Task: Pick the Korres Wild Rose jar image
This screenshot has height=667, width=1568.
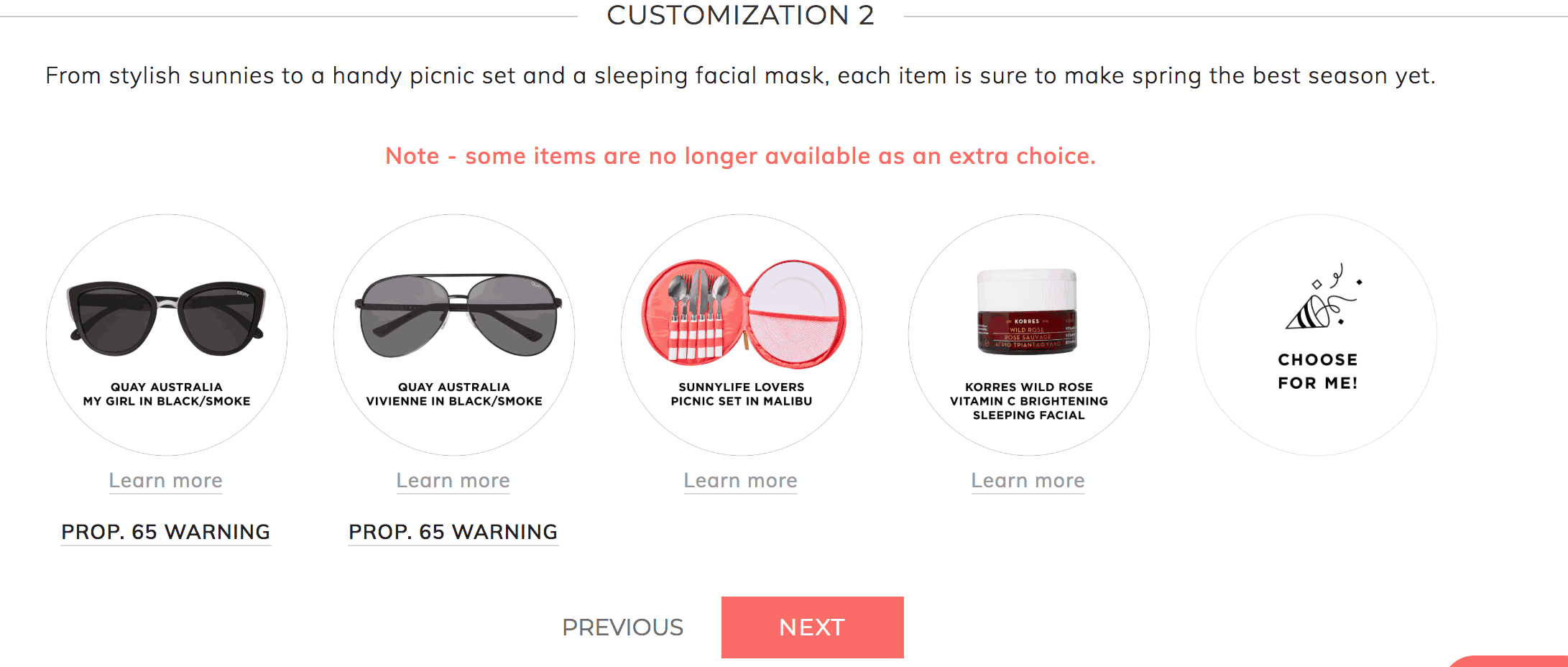Action: [x=1028, y=311]
